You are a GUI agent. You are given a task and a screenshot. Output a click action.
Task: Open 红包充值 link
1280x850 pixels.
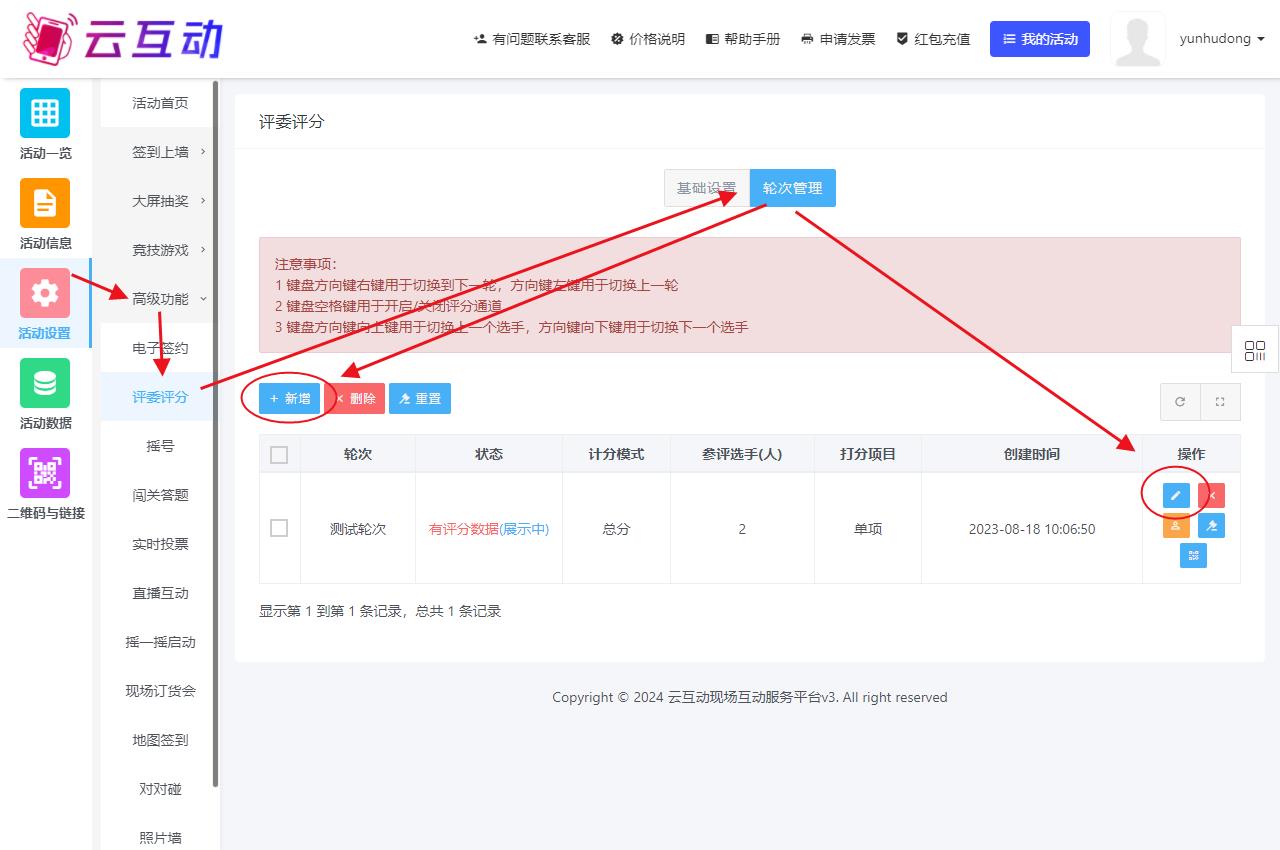(933, 39)
